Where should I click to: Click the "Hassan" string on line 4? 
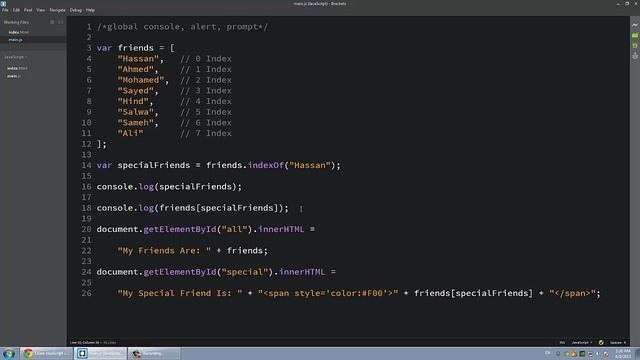(138, 59)
